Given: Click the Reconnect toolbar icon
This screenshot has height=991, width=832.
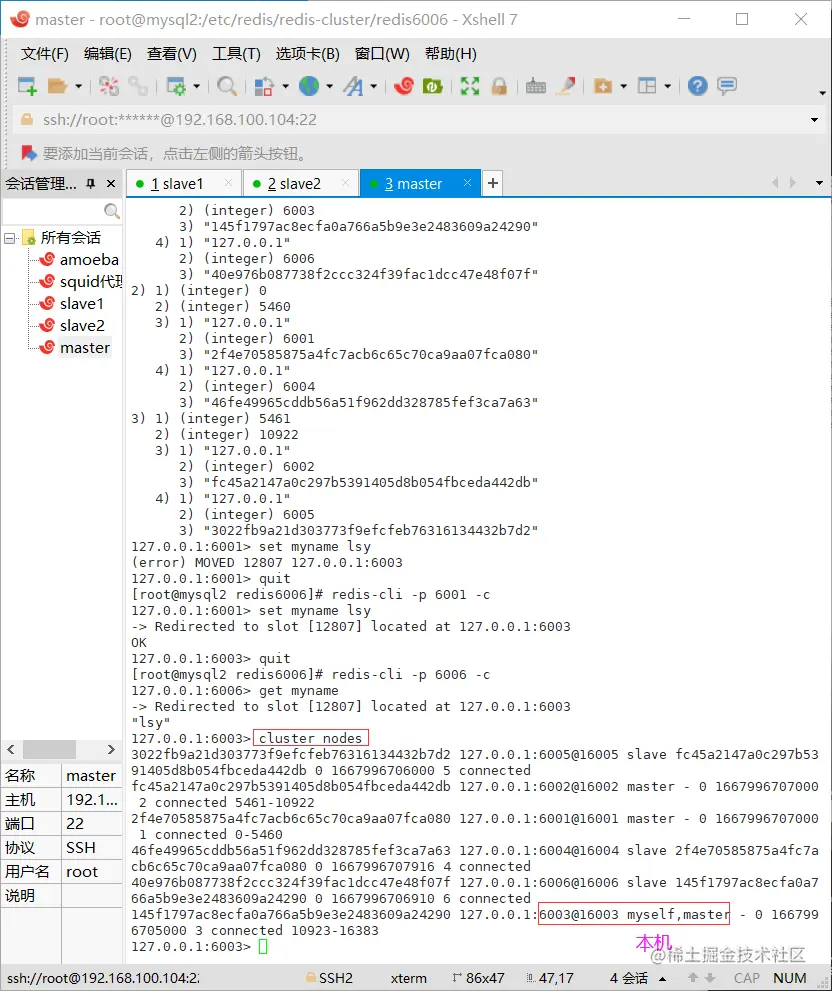Looking at the screenshot, I should pyautogui.click(x=108, y=85).
